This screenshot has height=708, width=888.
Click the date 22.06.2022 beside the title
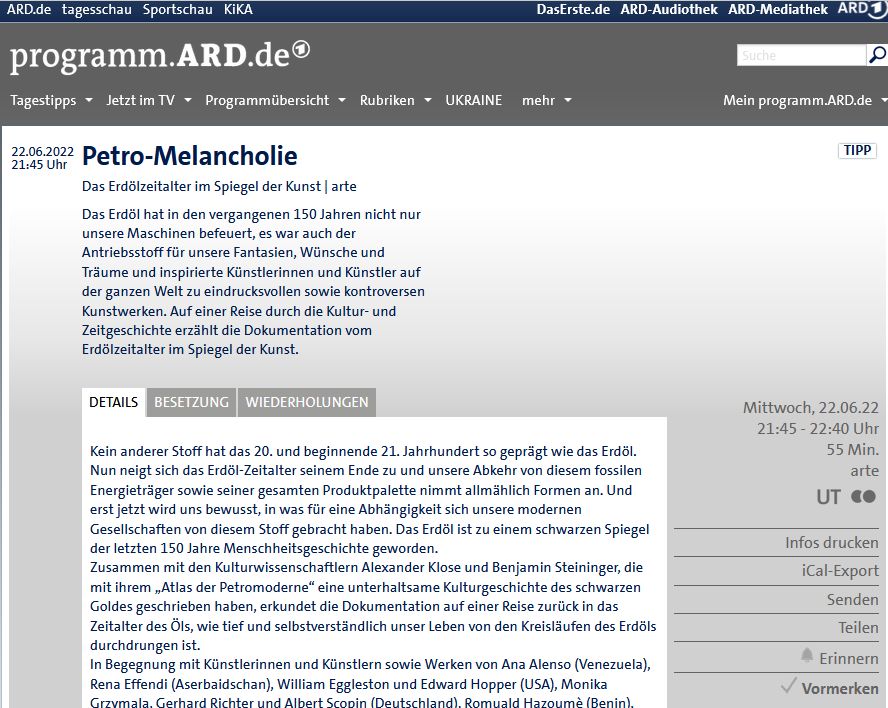point(42,151)
